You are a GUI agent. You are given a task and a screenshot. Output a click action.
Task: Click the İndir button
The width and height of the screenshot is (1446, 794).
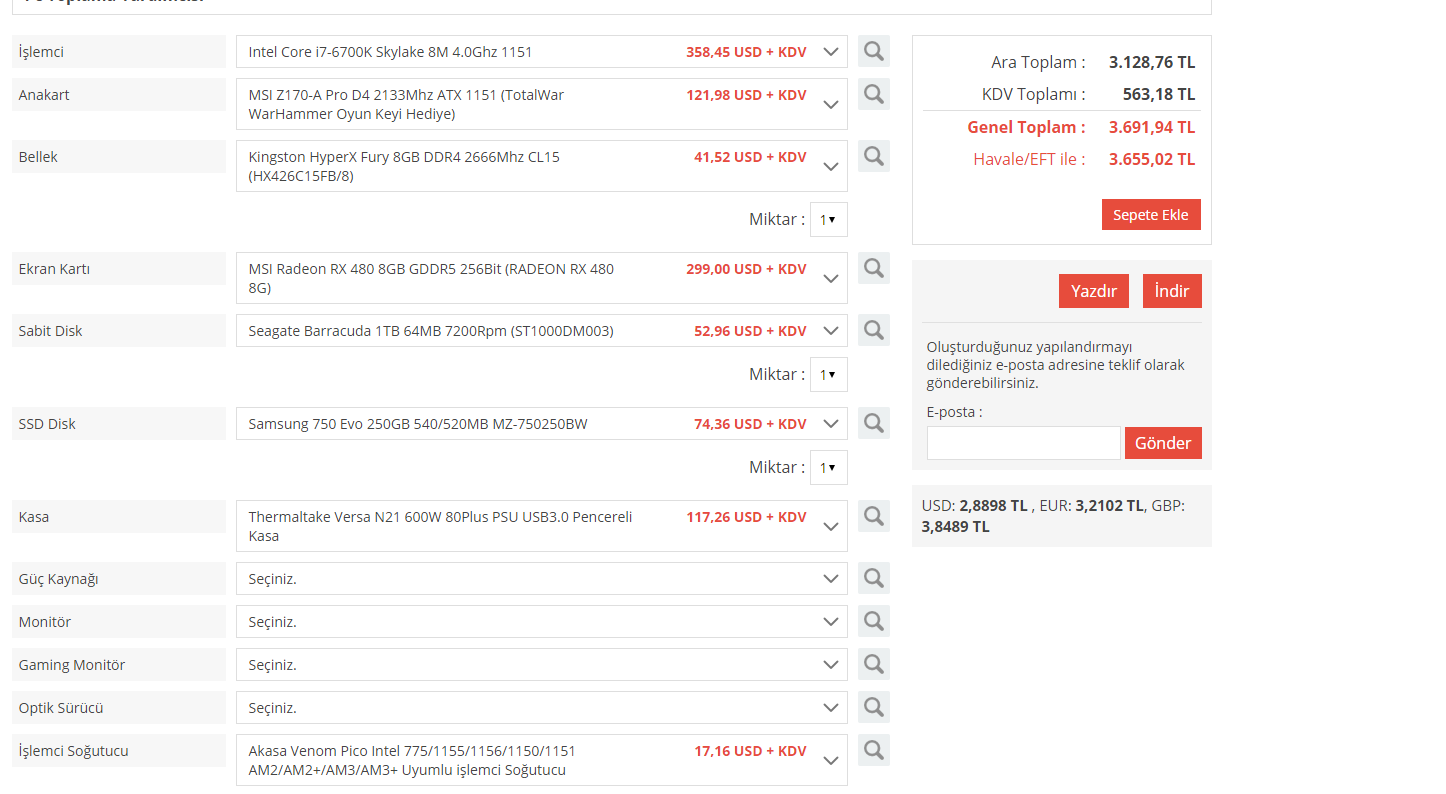point(1172,291)
